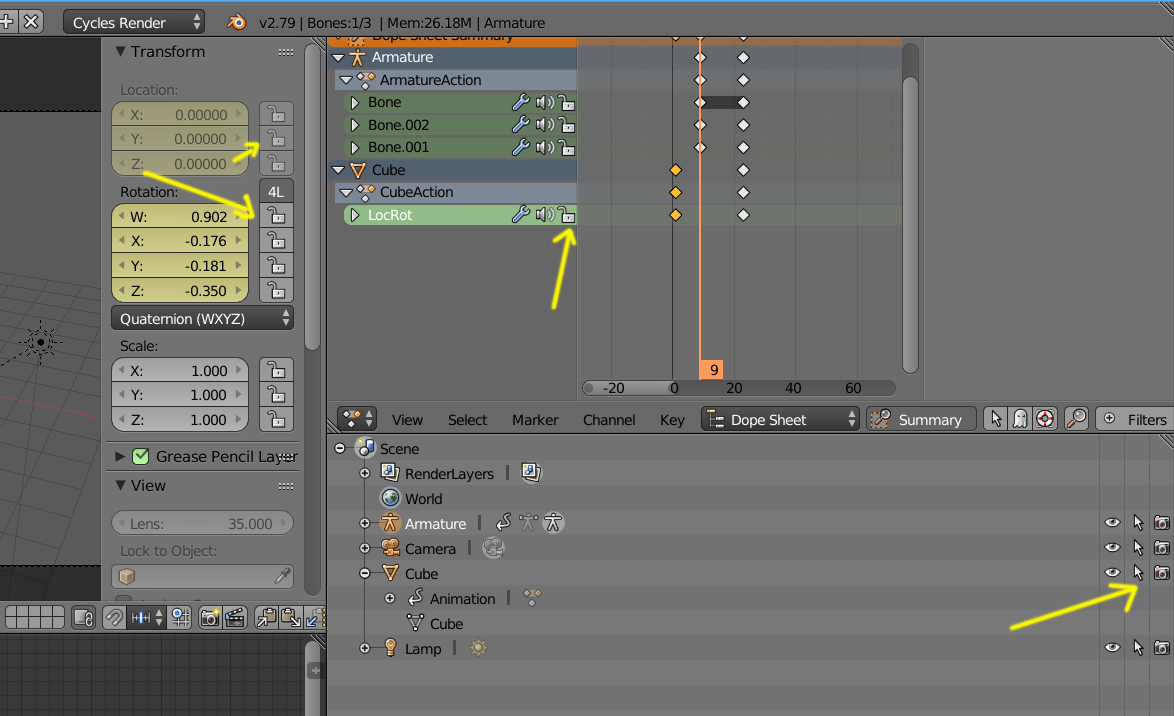Click the current frame marker labeled 9
The width and height of the screenshot is (1174, 716).
click(x=711, y=369)
